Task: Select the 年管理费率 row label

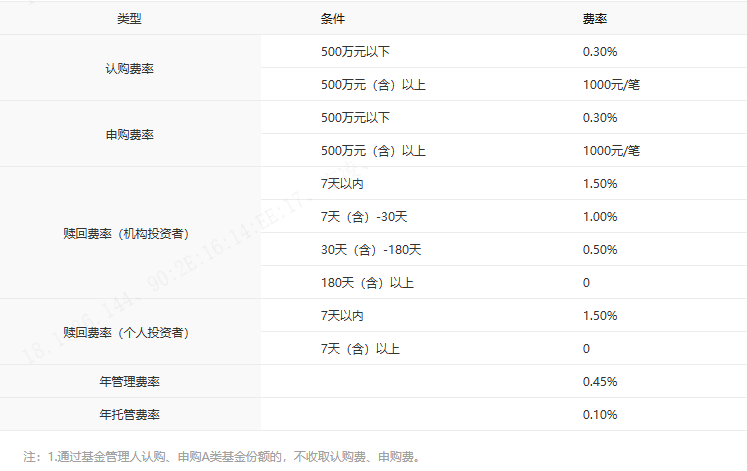Action: pos(129,382)
